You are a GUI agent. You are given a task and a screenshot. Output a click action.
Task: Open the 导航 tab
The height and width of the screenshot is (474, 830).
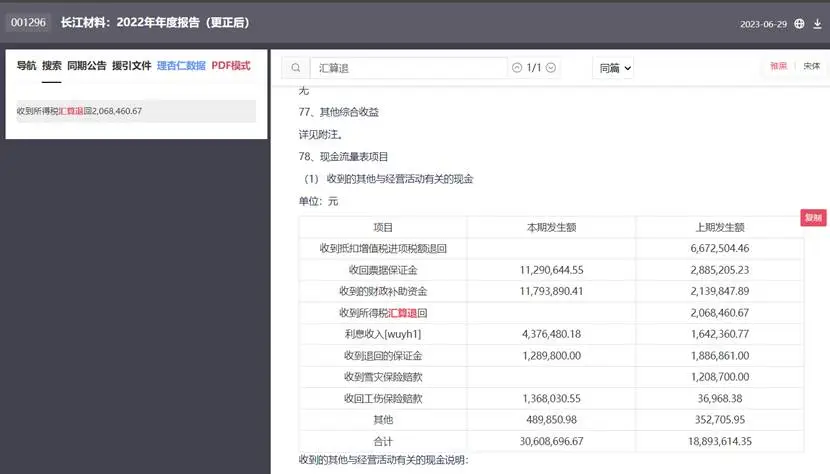(26, 66)
